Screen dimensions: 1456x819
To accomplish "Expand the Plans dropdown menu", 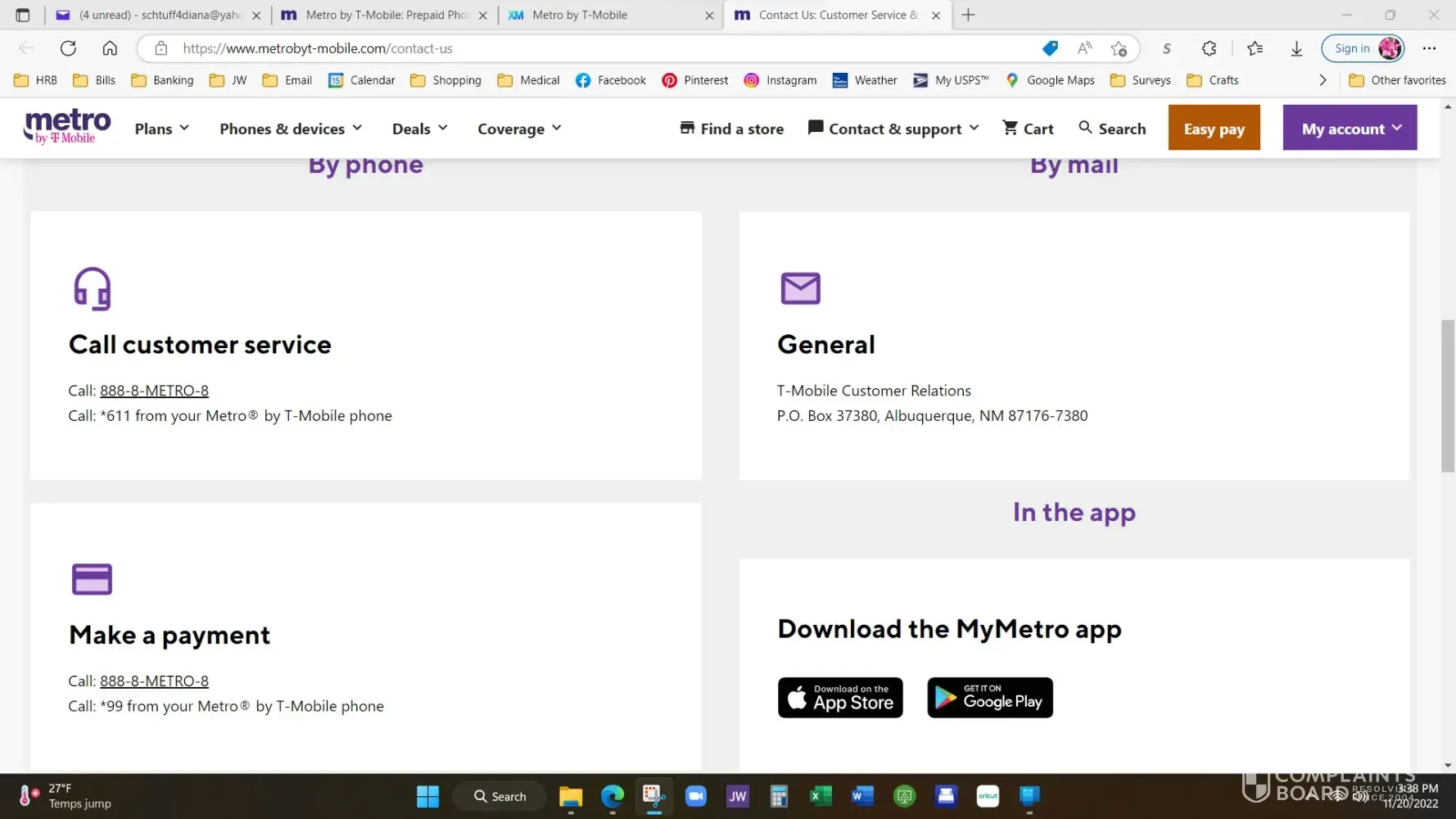I will (161, 129).
